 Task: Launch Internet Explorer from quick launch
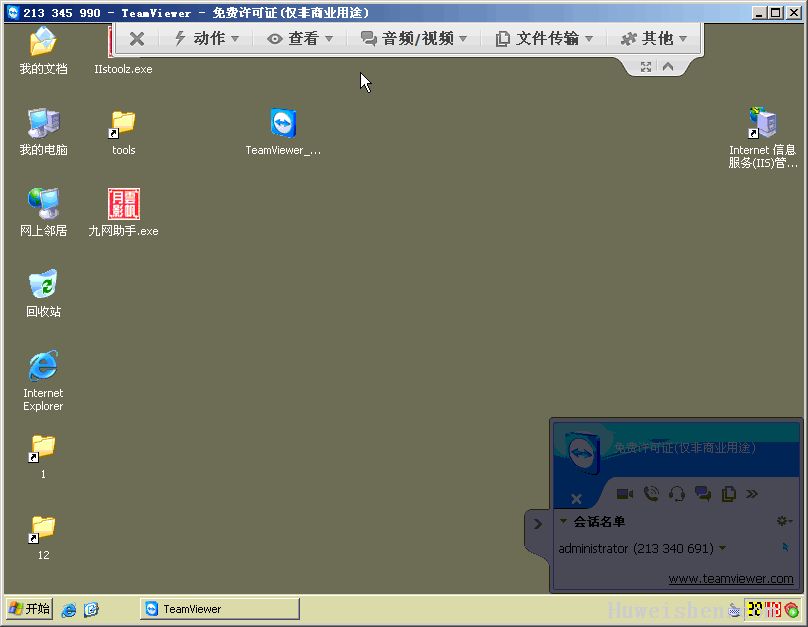click(x=69, y=610)
